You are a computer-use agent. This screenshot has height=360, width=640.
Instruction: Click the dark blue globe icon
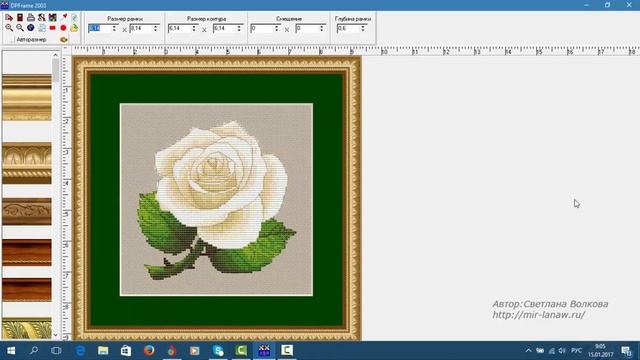pos(31,28)
